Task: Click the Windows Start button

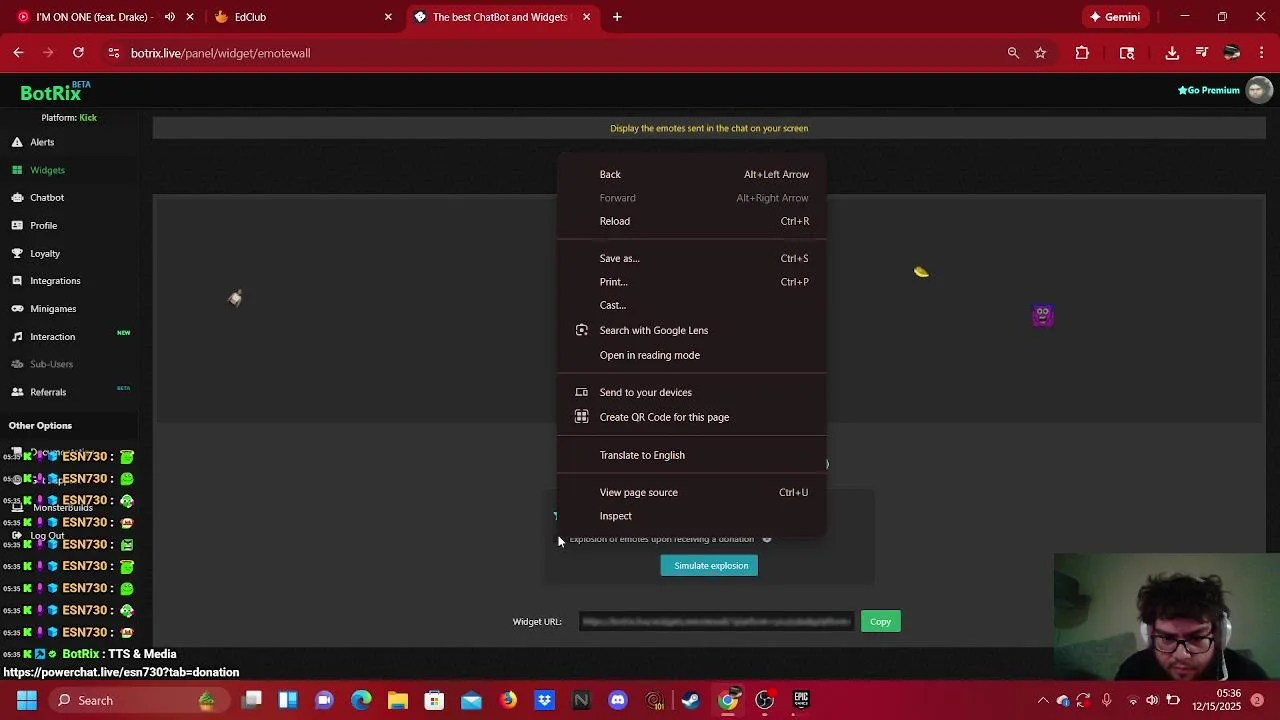Action: point(27,700)
